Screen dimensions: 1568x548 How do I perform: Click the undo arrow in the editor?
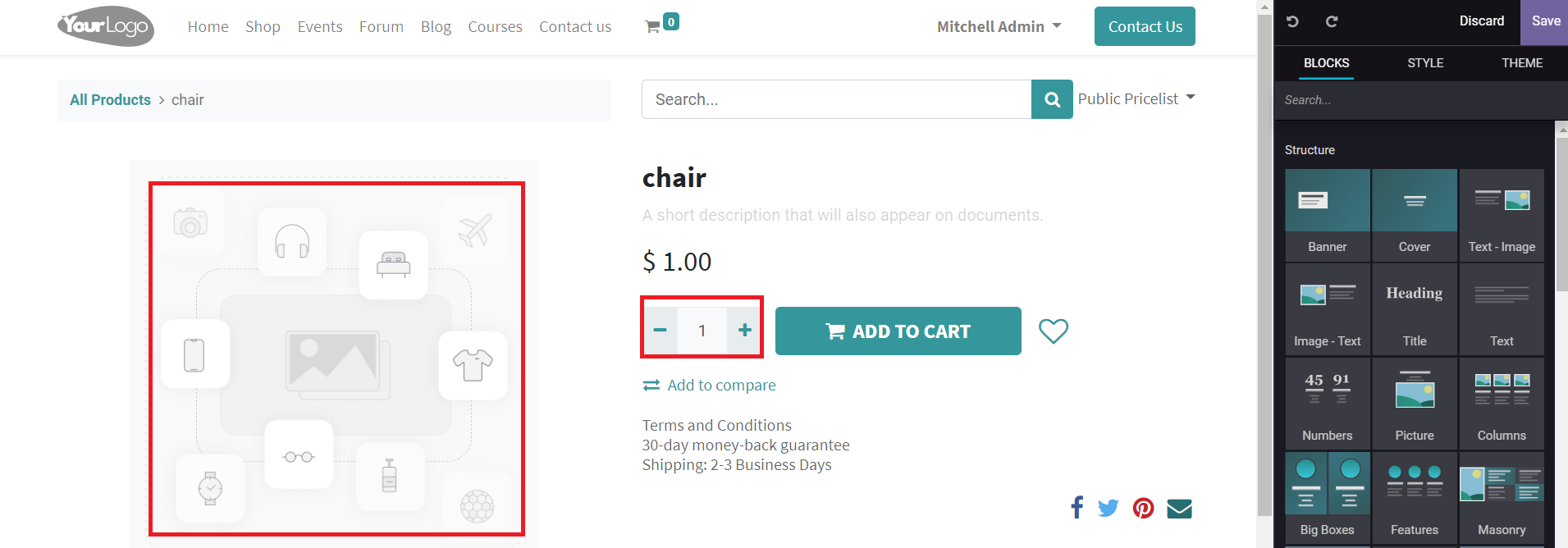tap(1291, 21)
